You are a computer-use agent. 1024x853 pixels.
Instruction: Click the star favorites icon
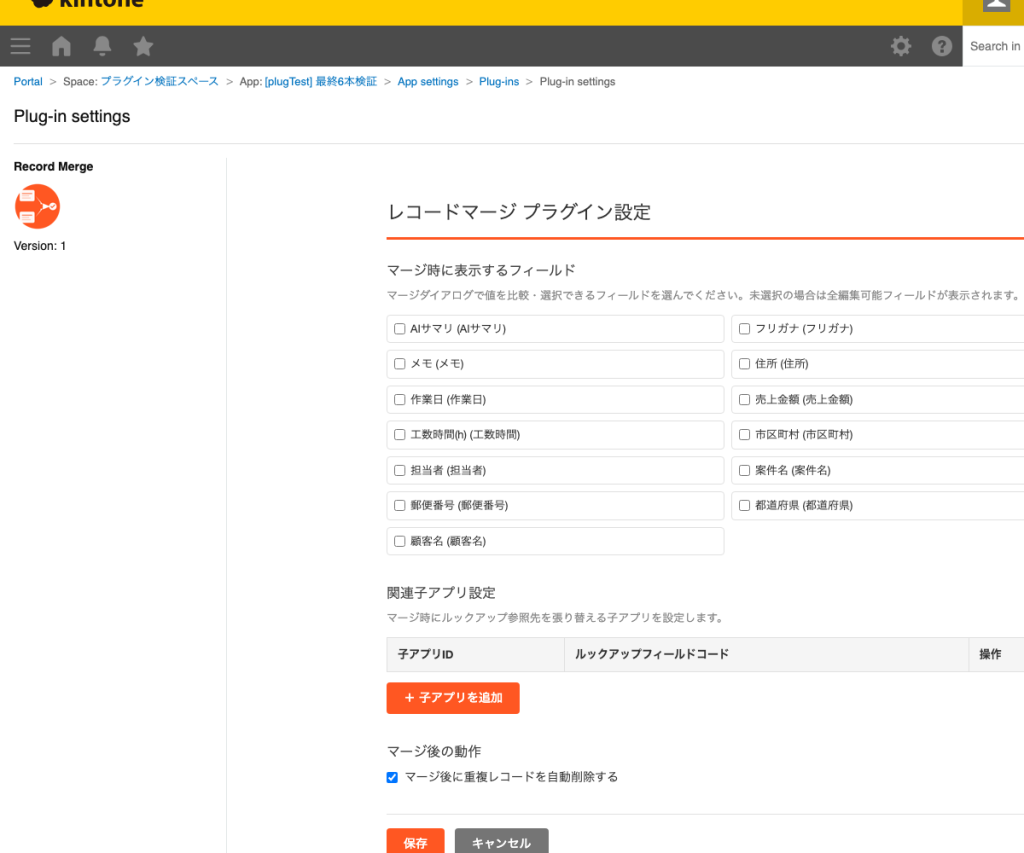click(142, 45)
